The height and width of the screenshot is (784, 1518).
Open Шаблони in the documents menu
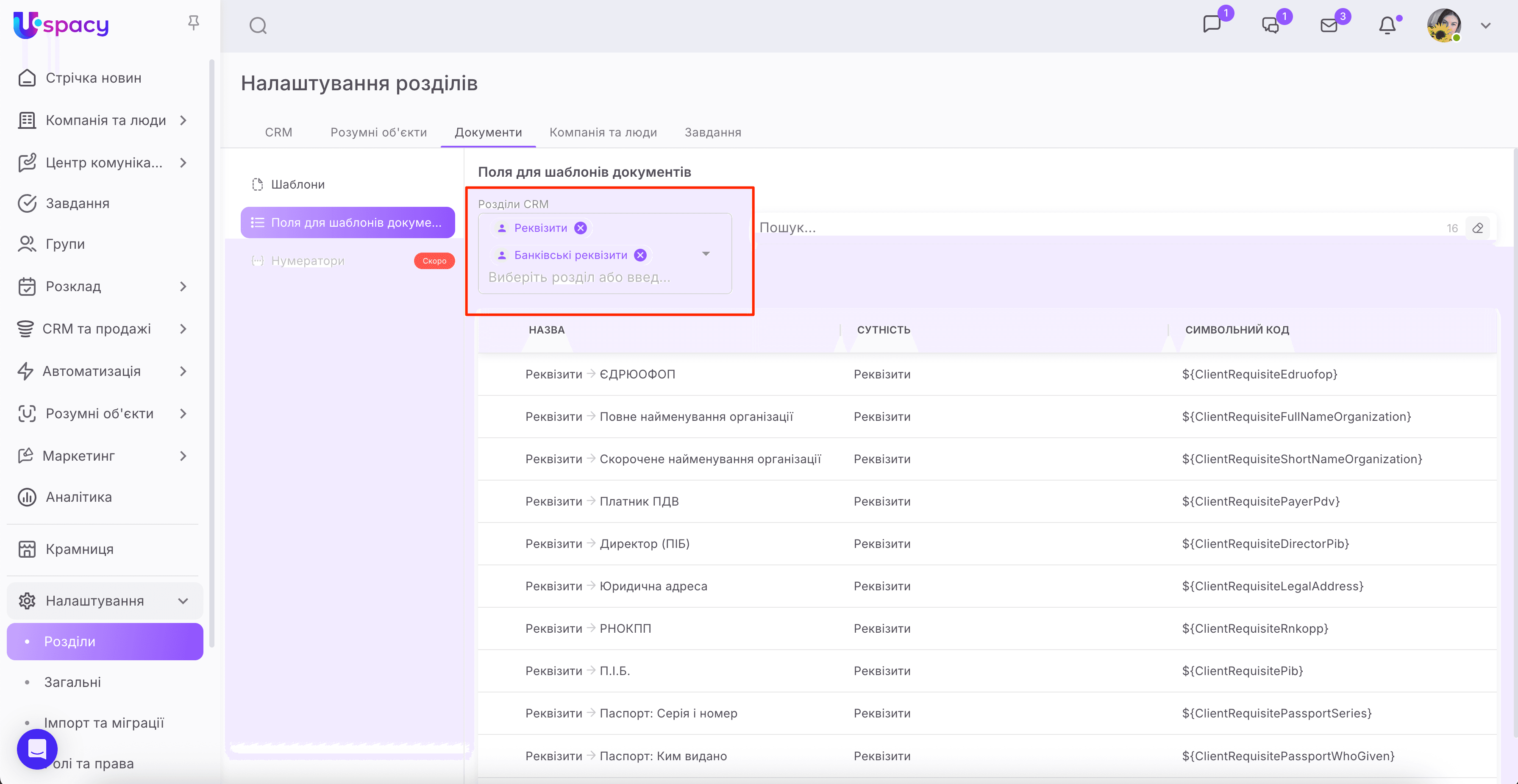pos(297,184)
